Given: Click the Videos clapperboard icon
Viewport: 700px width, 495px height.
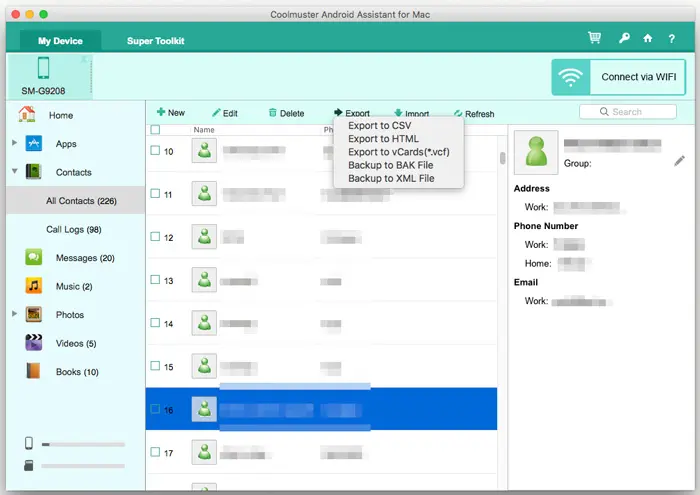Looking at the screenshot, I should 33,343.
